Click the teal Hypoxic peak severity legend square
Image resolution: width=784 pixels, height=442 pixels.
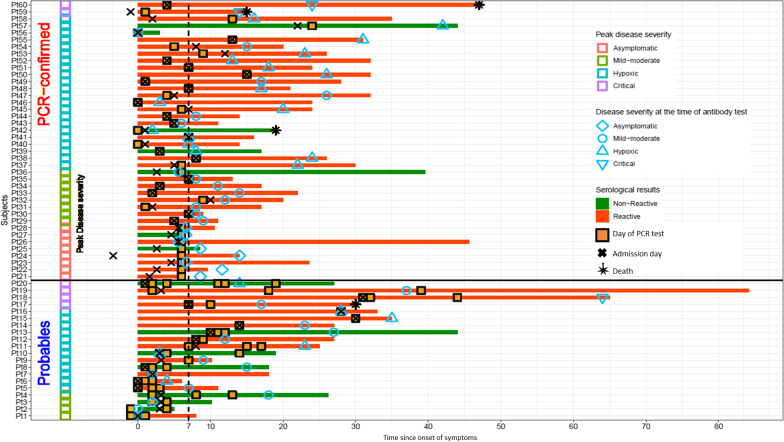[602, 73]
